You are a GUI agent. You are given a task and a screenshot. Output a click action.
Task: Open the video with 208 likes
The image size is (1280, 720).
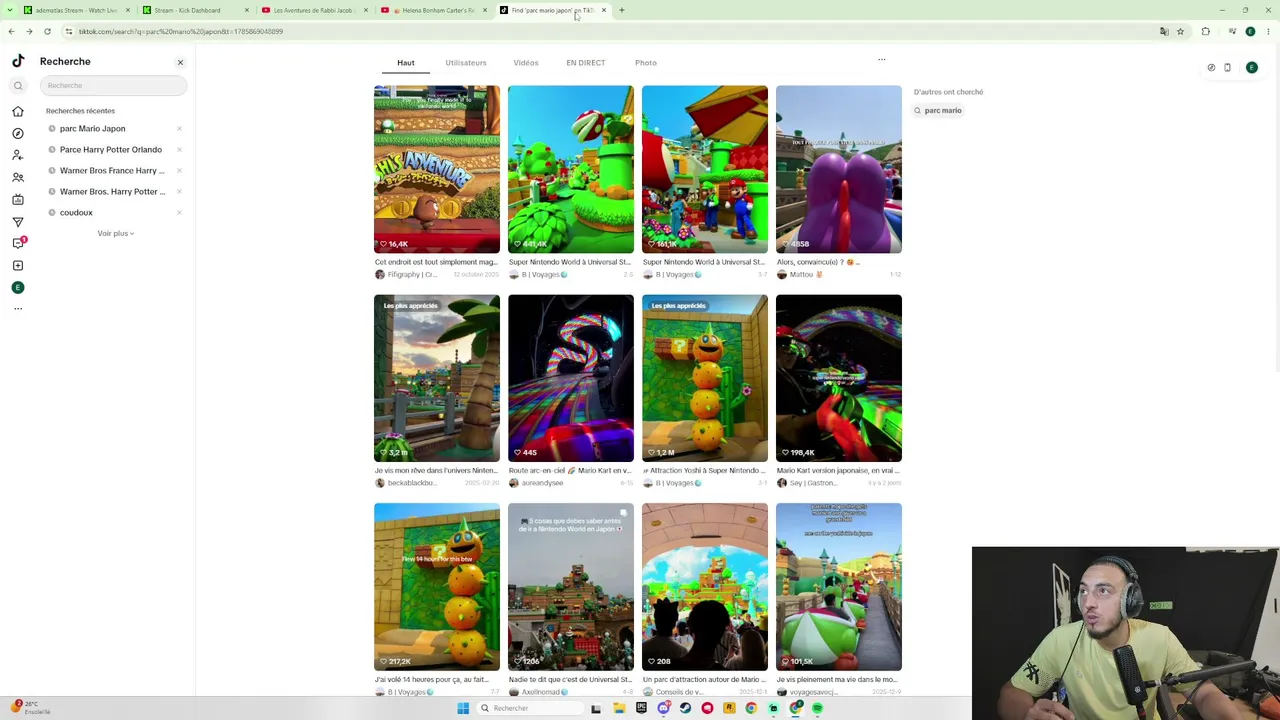[x=705, y=587]
